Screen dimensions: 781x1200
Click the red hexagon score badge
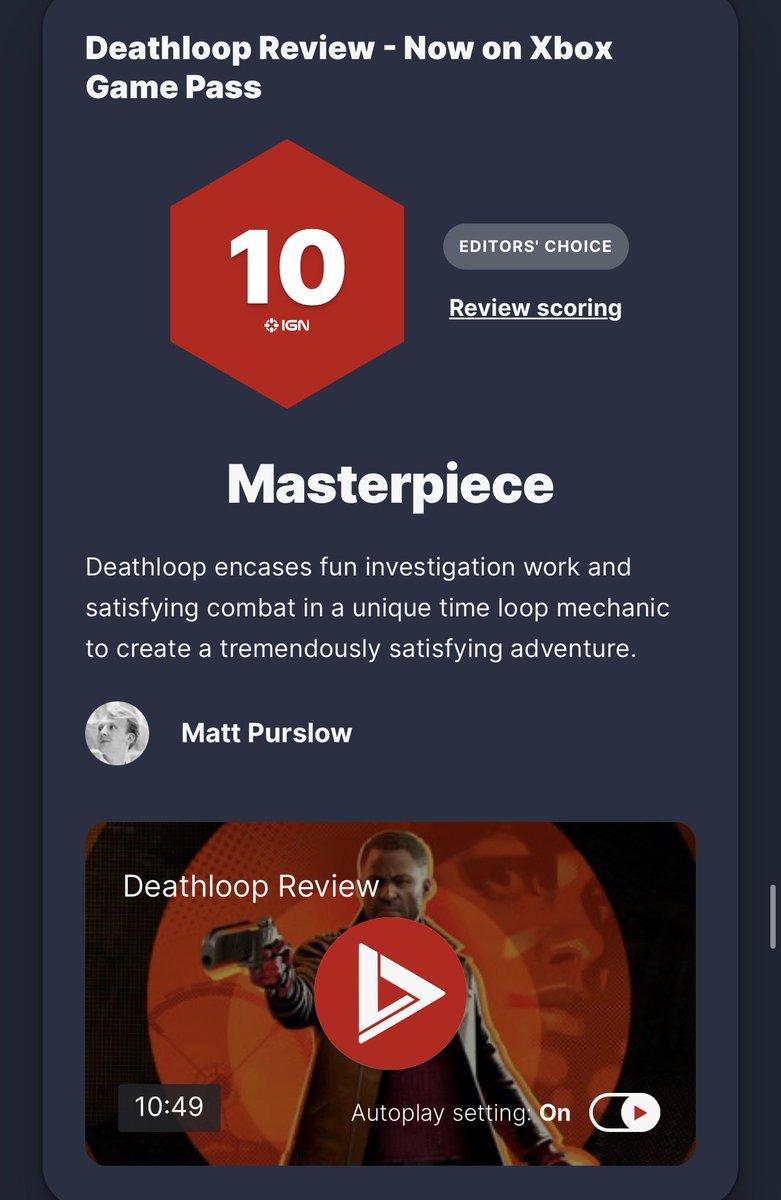pyautogui.click(x=288, y=274)
